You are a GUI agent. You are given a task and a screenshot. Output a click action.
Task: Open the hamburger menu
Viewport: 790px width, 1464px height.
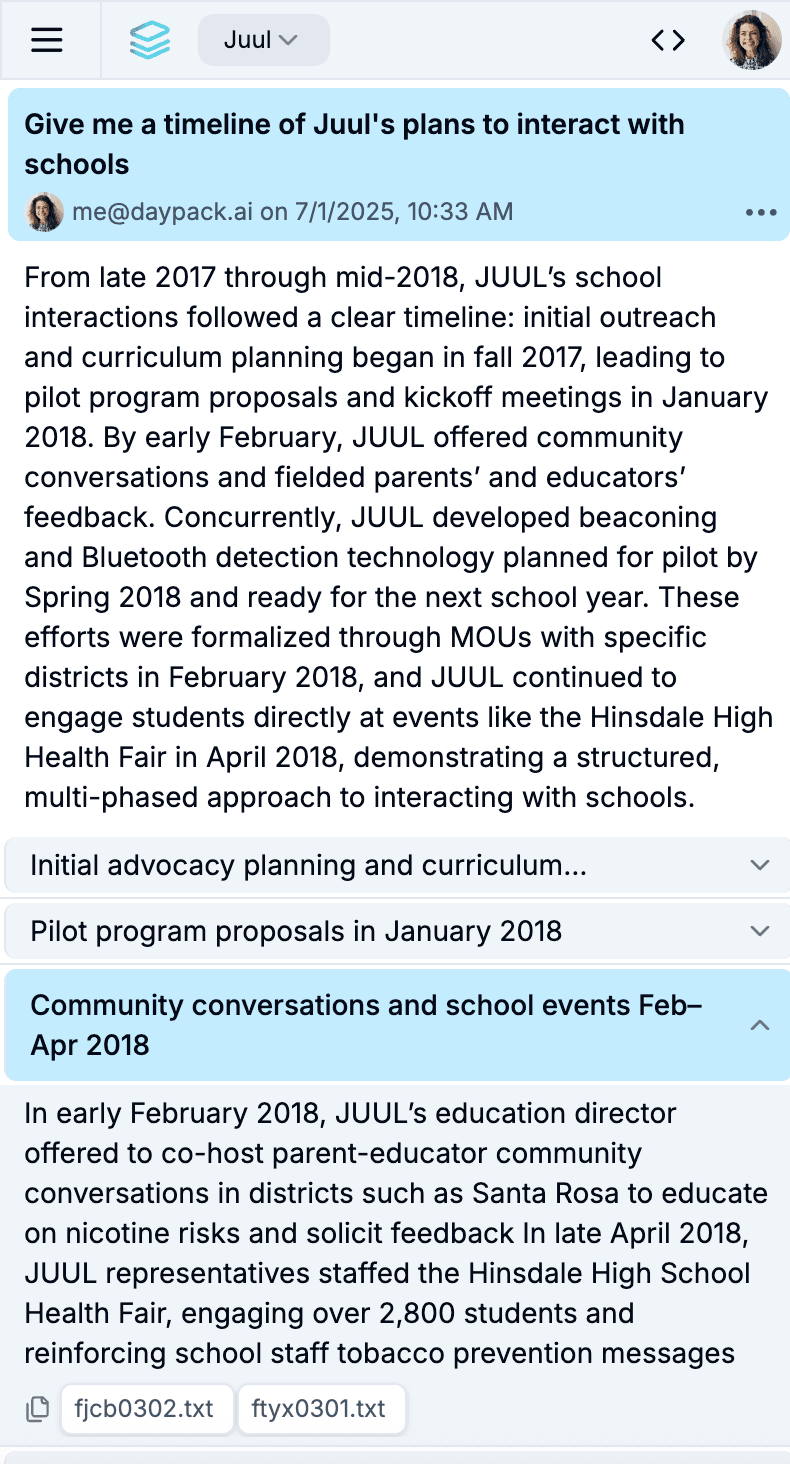point(47,40)
